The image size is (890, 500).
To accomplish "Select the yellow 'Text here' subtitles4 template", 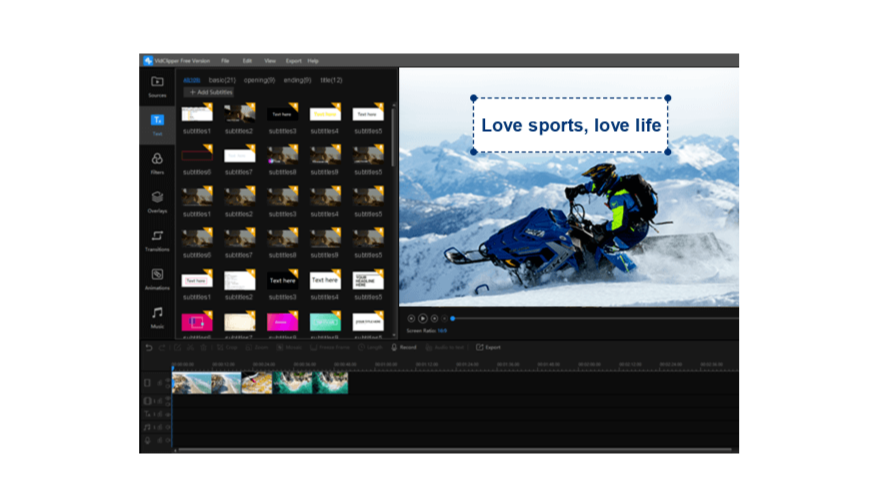I will pos(325,113).
